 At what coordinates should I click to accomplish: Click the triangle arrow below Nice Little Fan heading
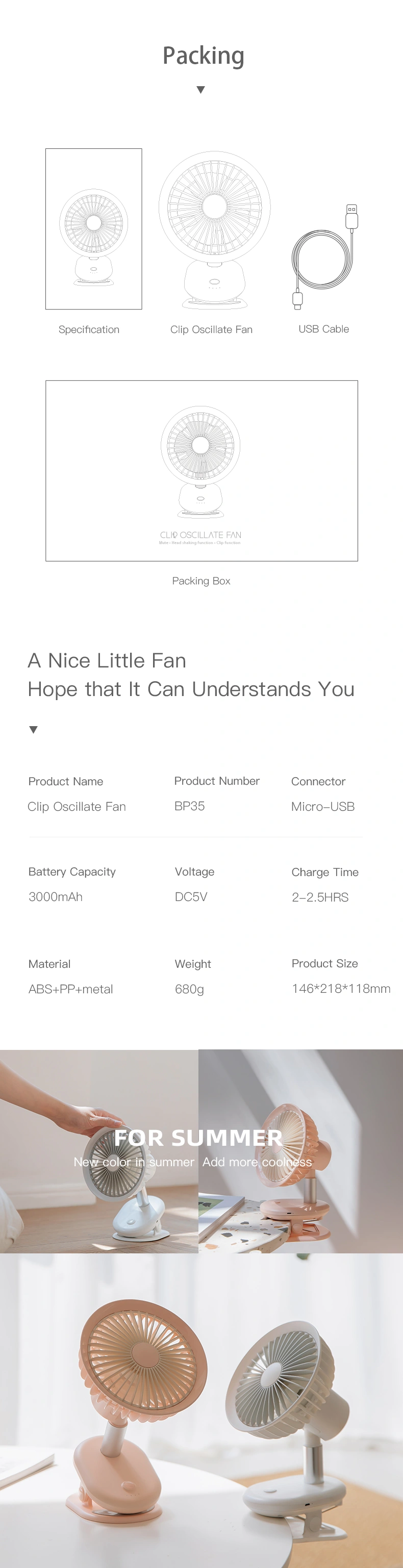pos(34,729)
